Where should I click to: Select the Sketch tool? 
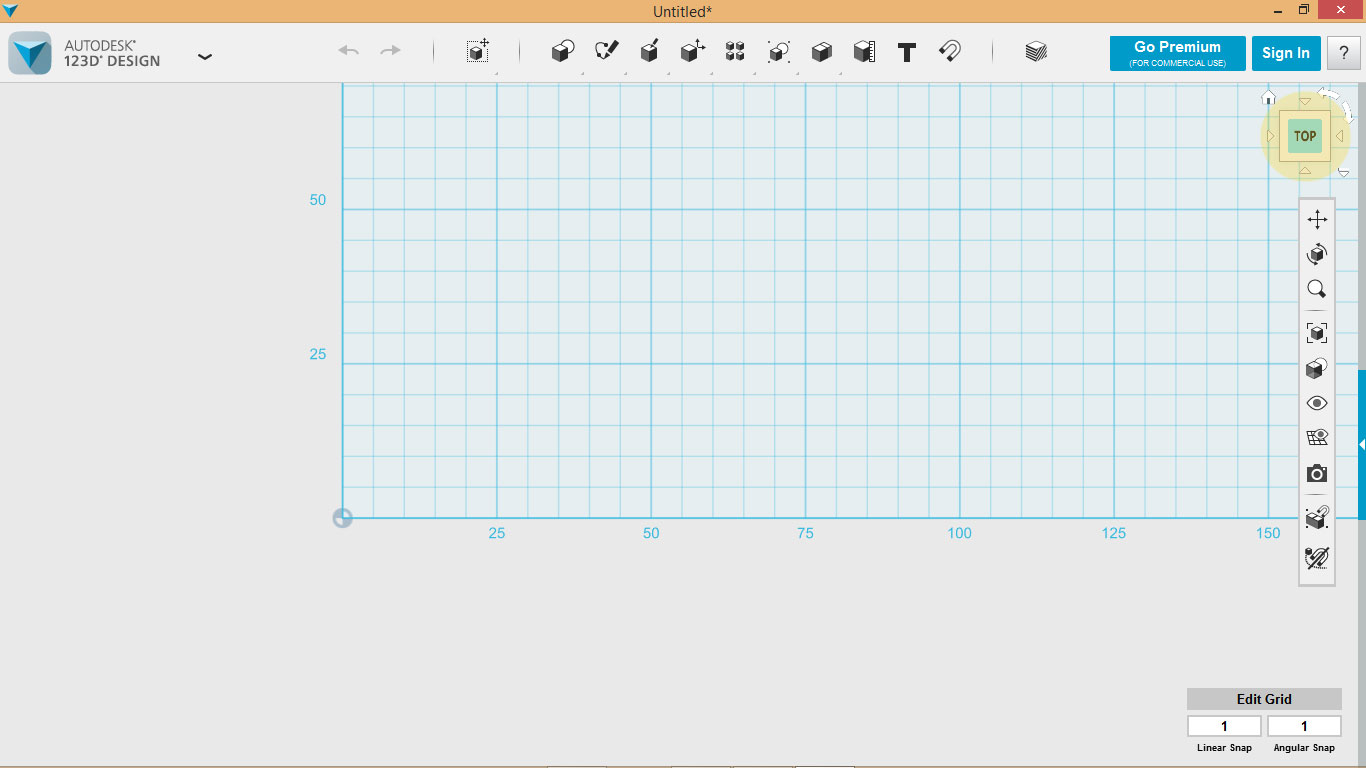(x=605, y=52)
